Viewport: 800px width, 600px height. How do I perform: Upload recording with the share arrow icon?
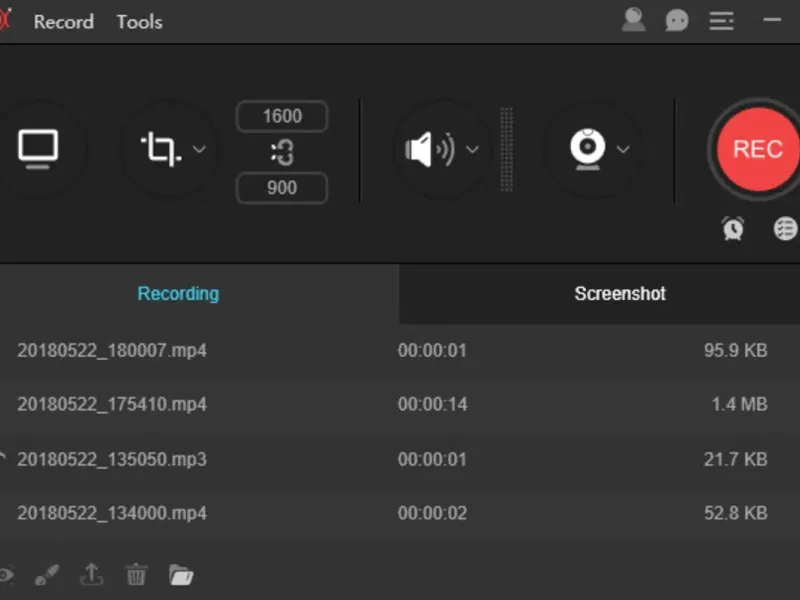point(92,574)
